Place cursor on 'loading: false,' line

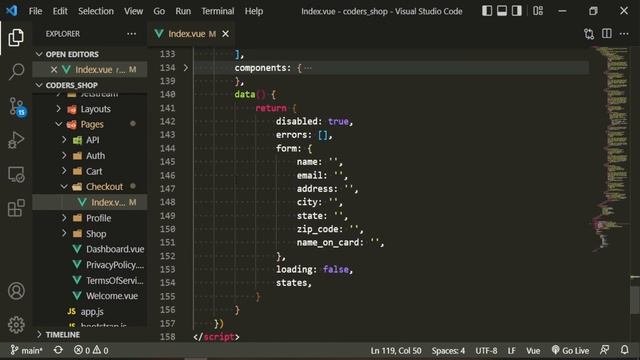click(314, 269)
